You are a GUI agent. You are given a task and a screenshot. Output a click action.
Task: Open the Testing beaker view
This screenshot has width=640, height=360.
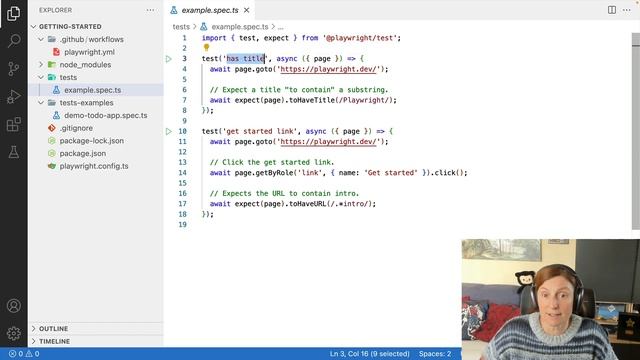(x=13, y=152)
